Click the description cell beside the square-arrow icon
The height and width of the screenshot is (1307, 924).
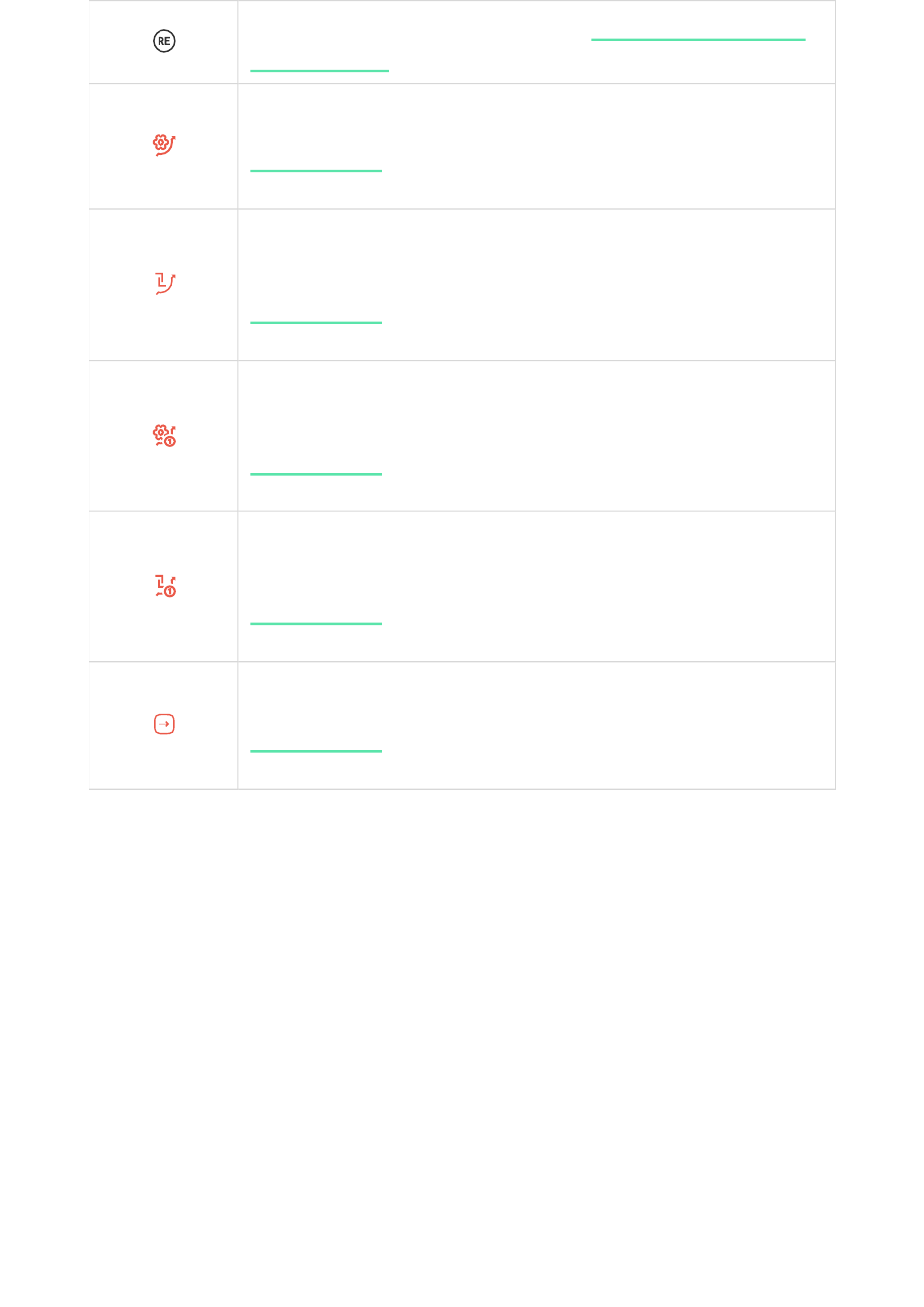pyautogui.click(x=537, y=725)
